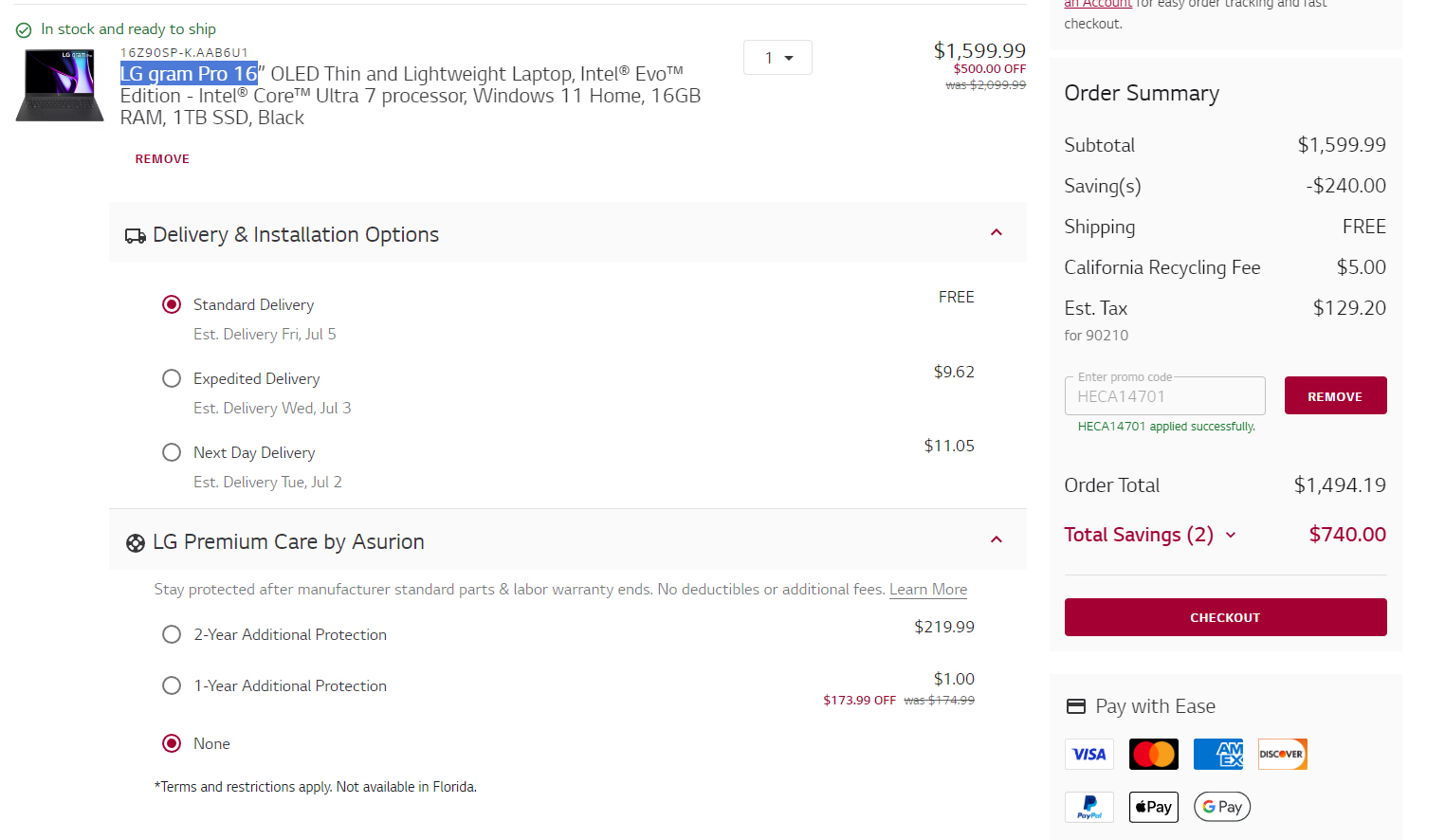Click the delivery truck icon
The height and width of the screenshot is (840, 1445).
pyautogui.click(x=135, y=236)
